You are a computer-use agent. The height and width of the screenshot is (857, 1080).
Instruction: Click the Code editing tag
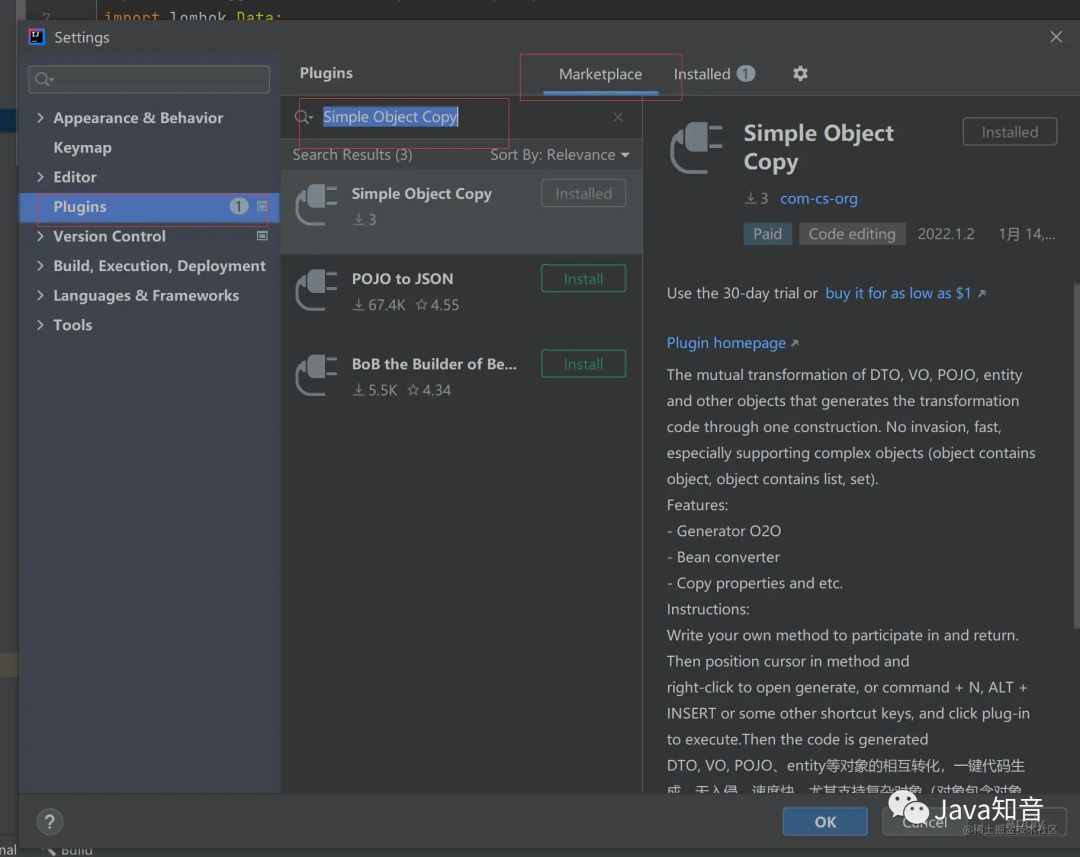[x=852, y=234]
